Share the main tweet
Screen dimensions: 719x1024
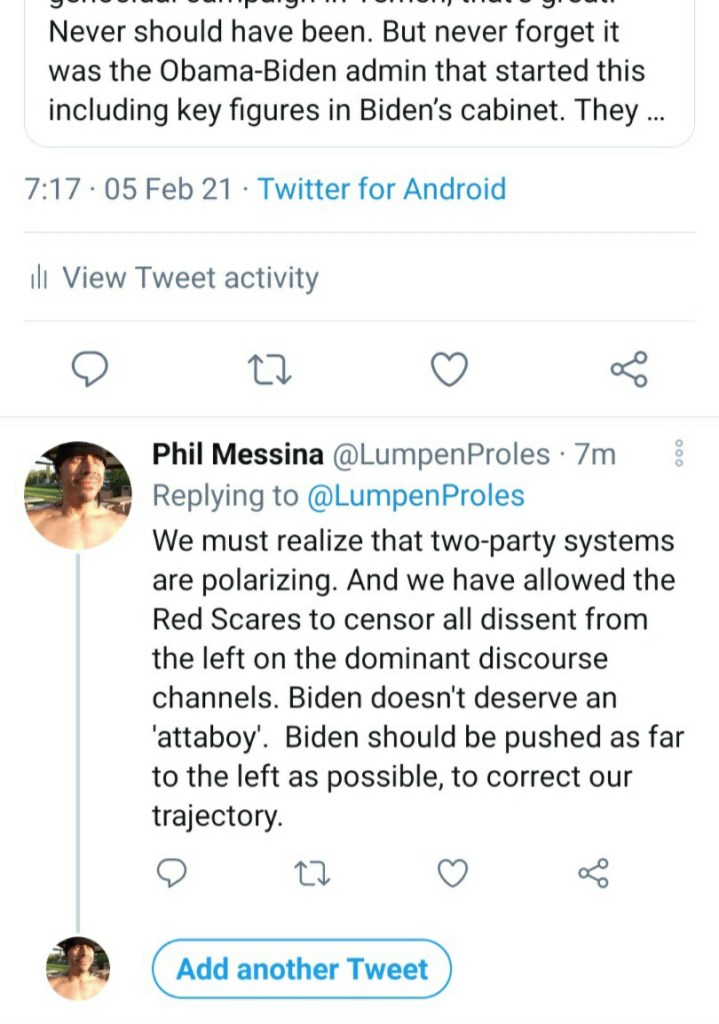[x=629, y=370]
